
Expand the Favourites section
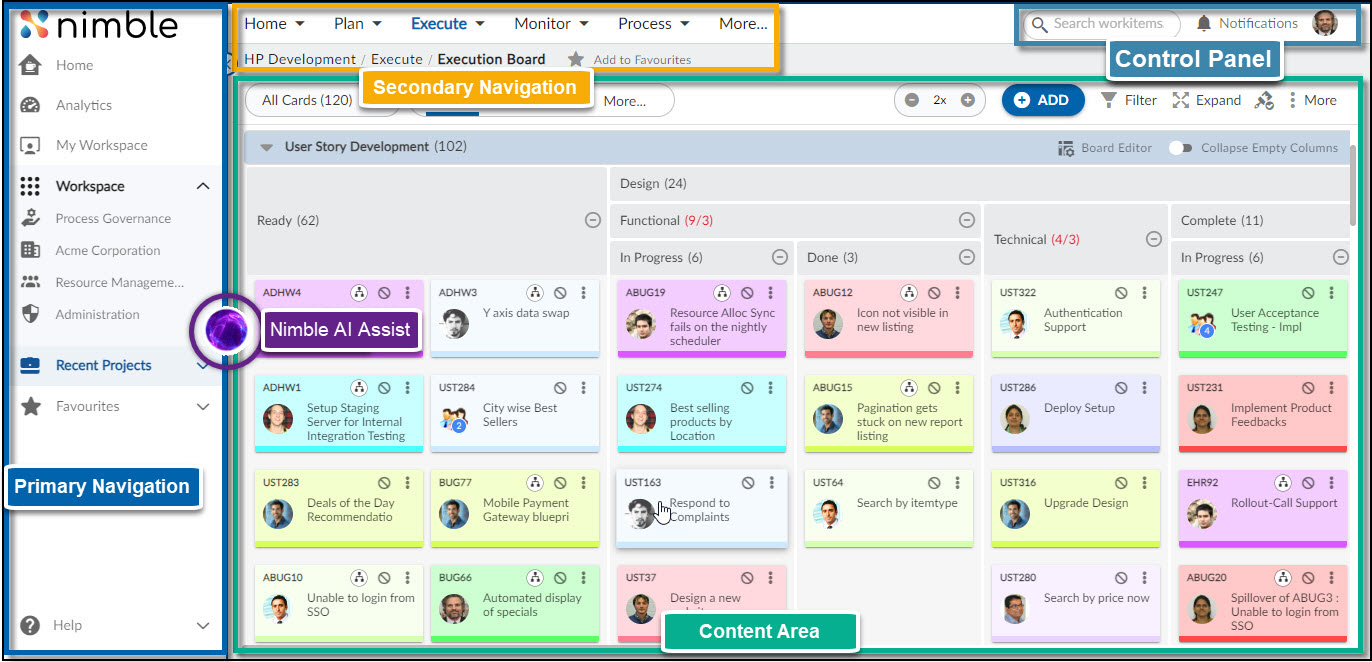(x=203, y=406)
